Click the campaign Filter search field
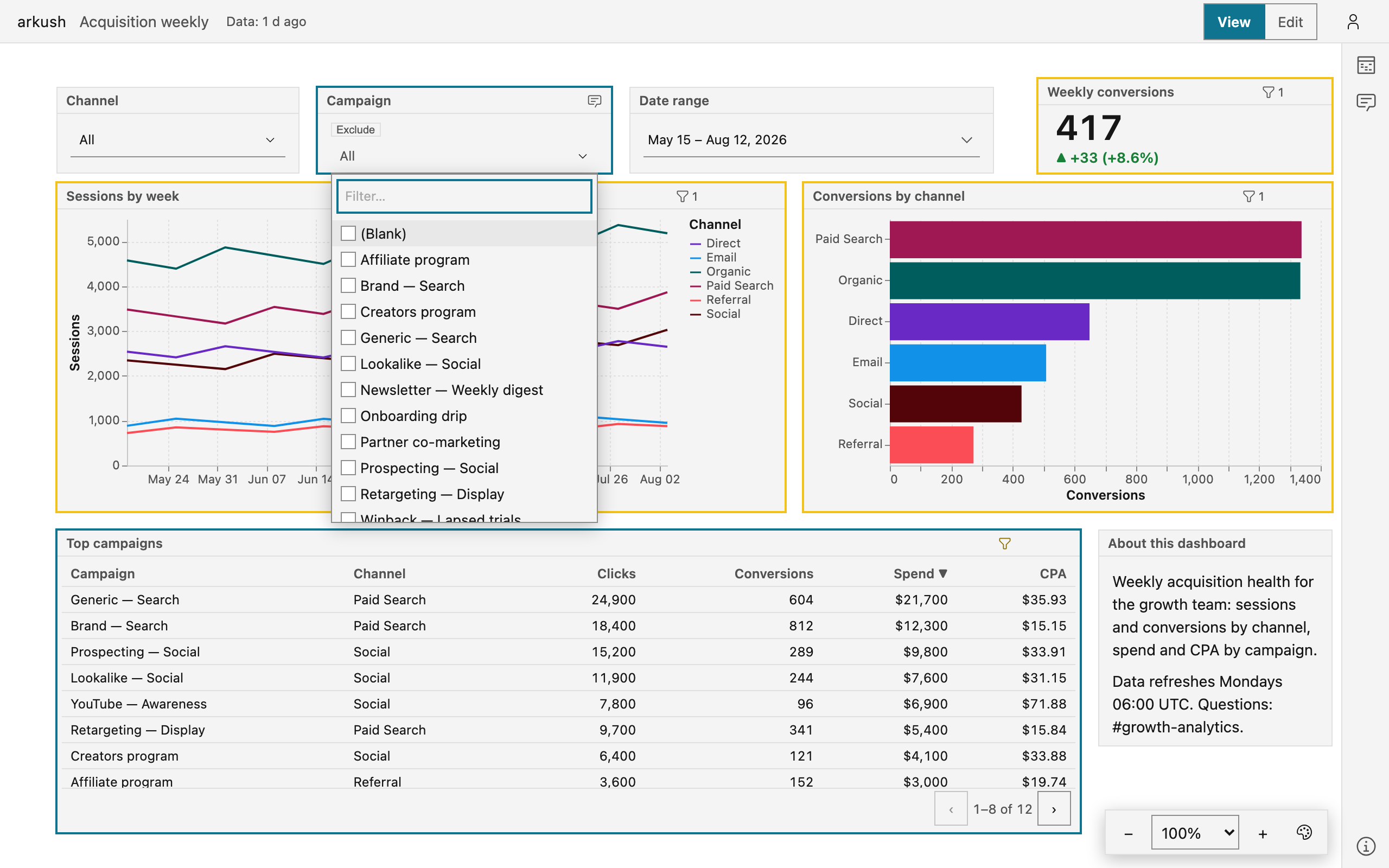 (464, 196)
